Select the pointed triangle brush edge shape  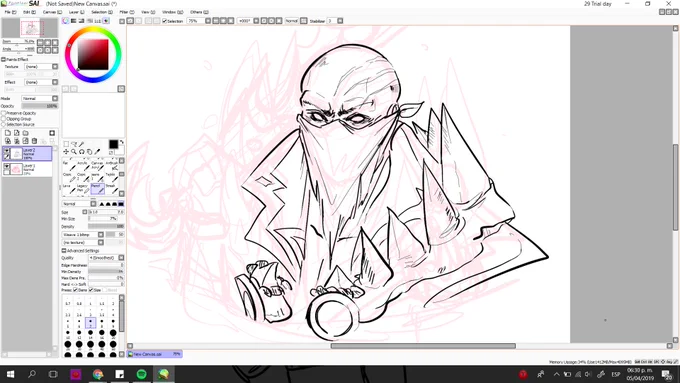coord(101,204)
